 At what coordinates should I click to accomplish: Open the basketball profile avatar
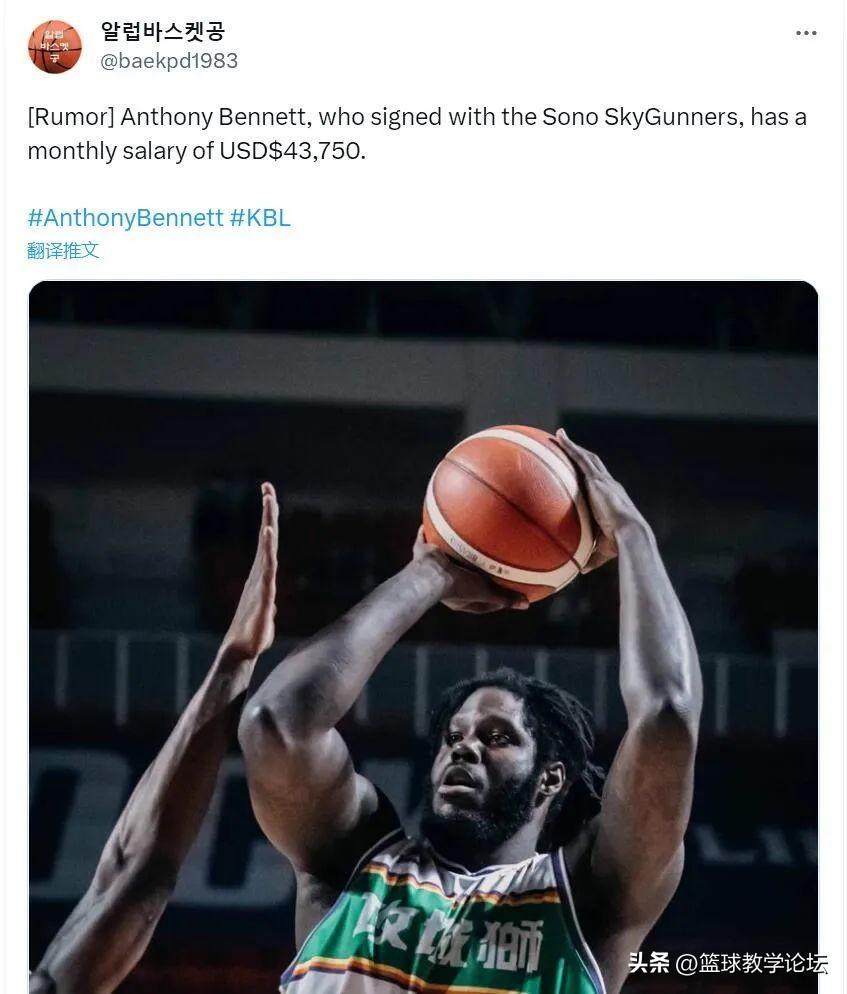click(x=55, y=47)
